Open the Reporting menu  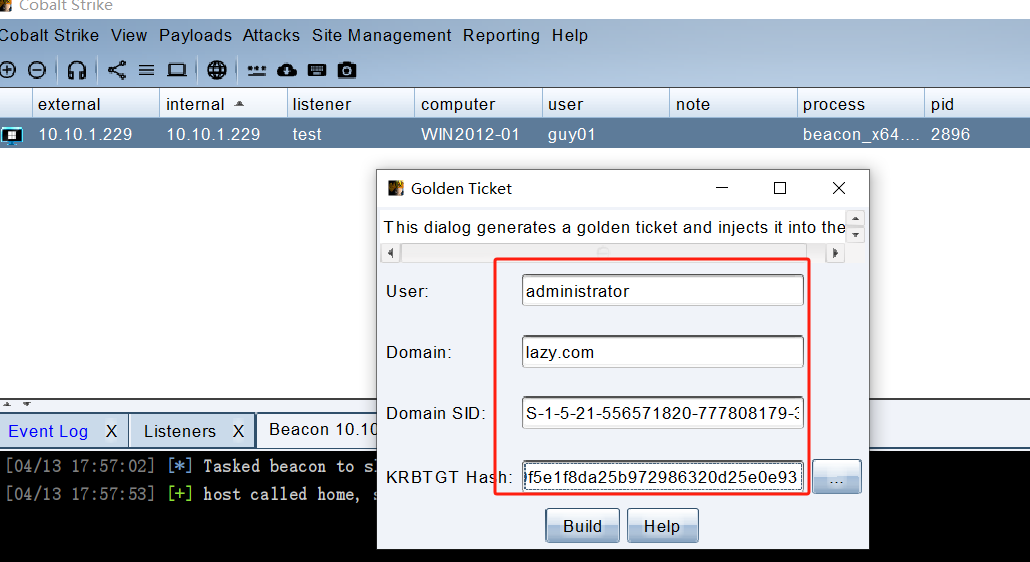click(x=501, y=35)
